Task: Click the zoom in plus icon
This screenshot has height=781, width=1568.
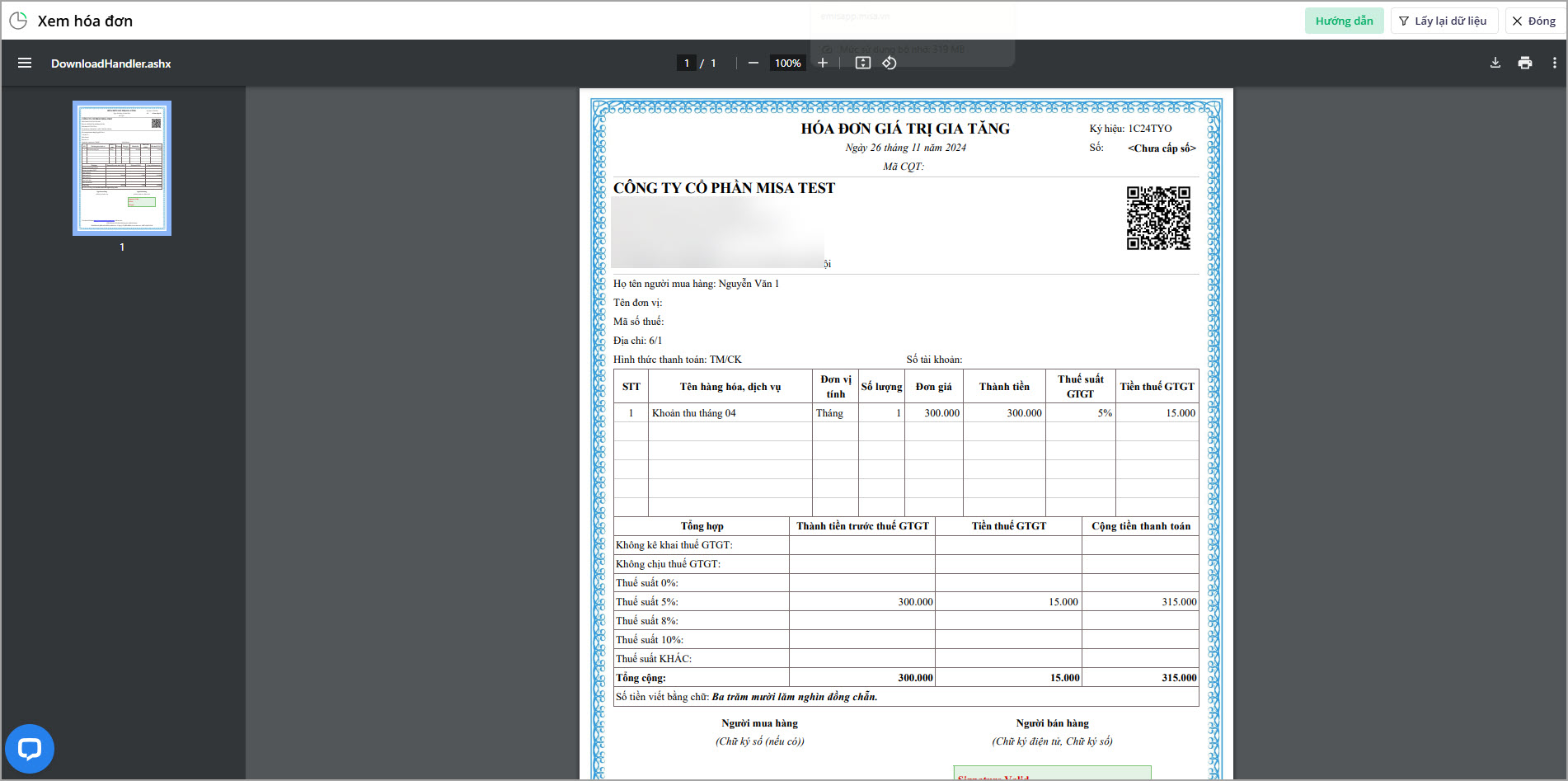Action: coord(822,63)
